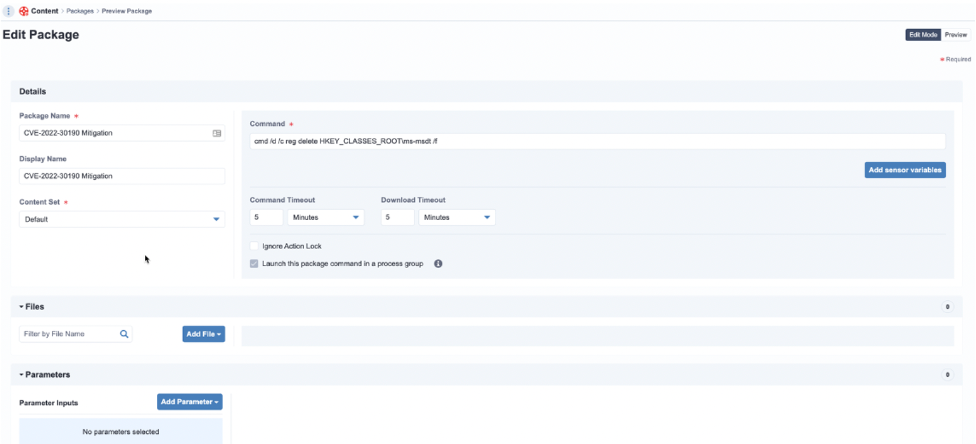Image resolution: width=976 pixels, height=444 pixels.
Task: Click the Download Timeout number field
Action: pyautogui.click(x=398, y=217)
